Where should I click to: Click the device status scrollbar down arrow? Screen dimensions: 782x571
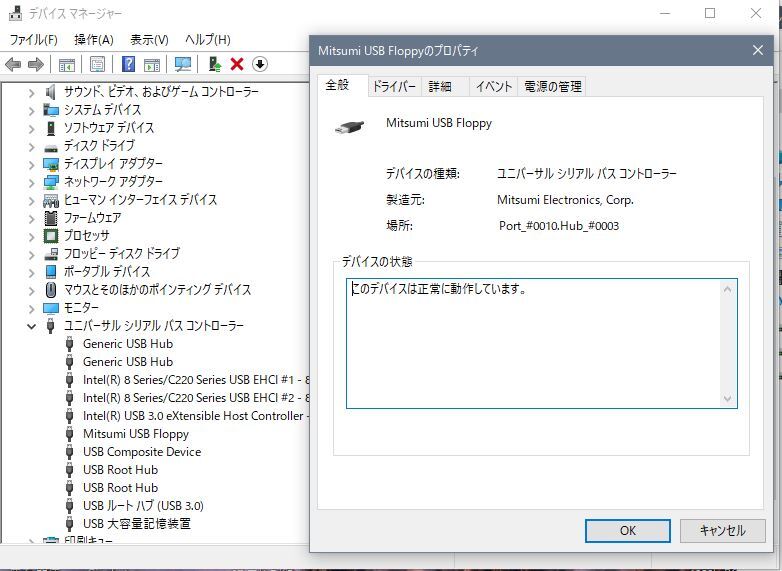click(x=727, y=398)
